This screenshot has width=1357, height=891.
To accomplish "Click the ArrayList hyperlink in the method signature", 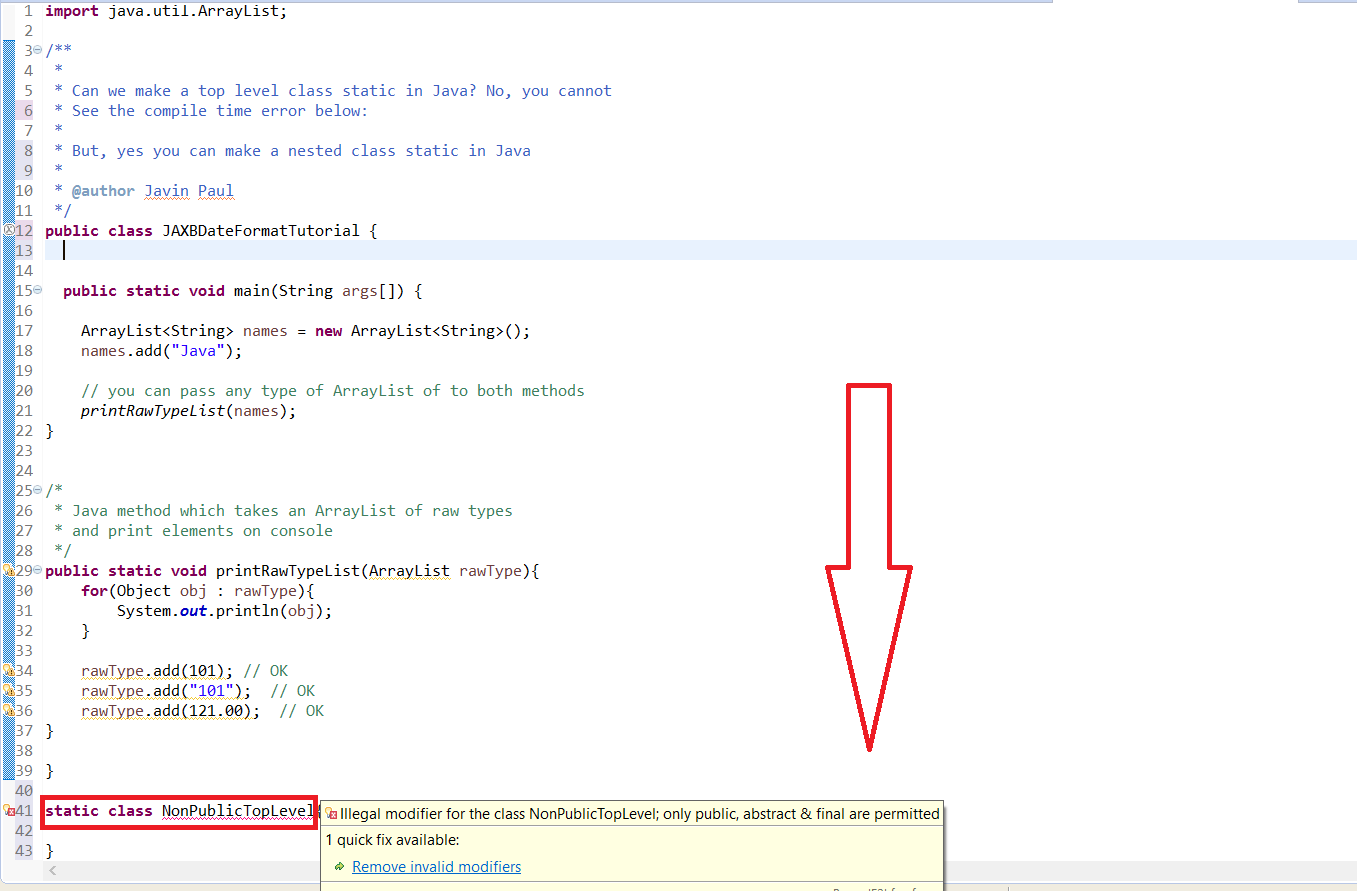I will 409,570.
